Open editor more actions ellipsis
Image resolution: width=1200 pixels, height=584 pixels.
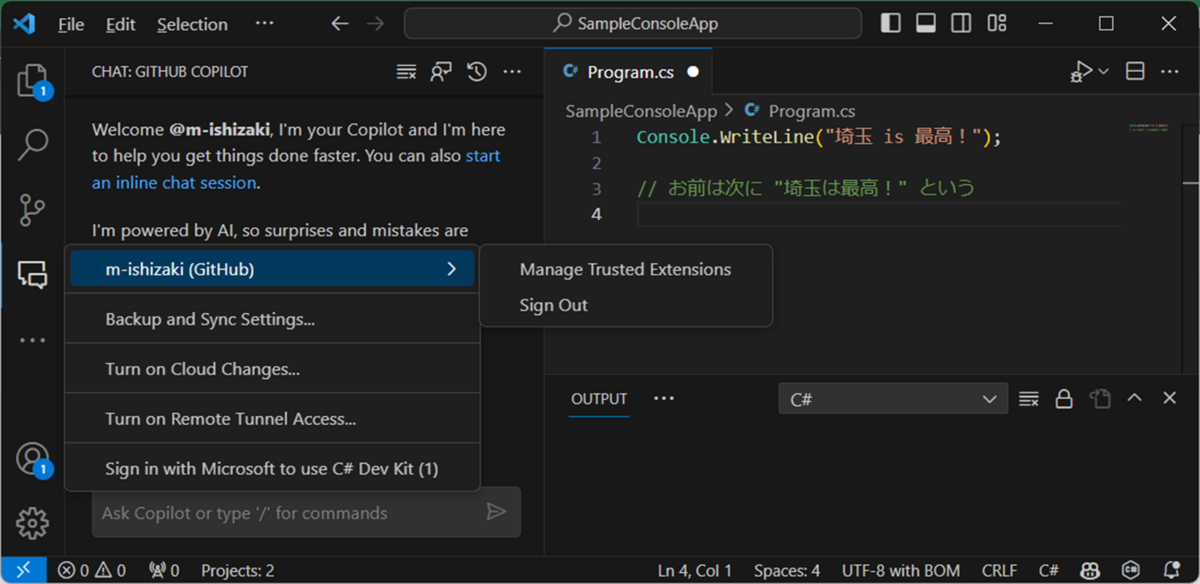pyautogui.click(x=1169, y=72)
